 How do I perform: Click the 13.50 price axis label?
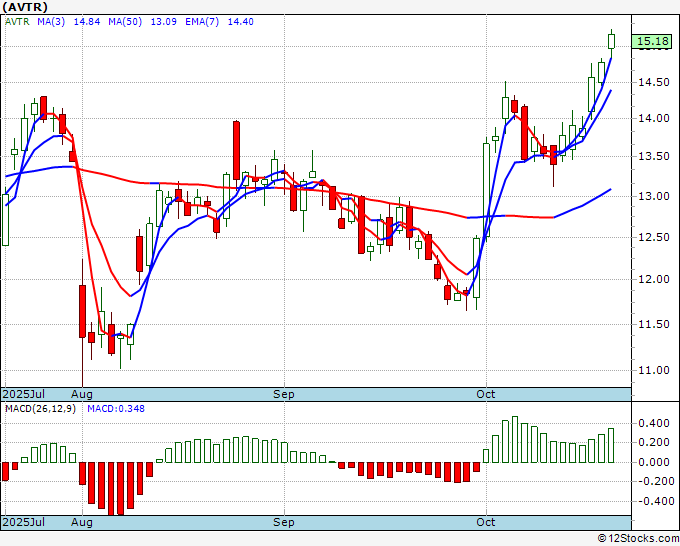click(x=654, y=156)
